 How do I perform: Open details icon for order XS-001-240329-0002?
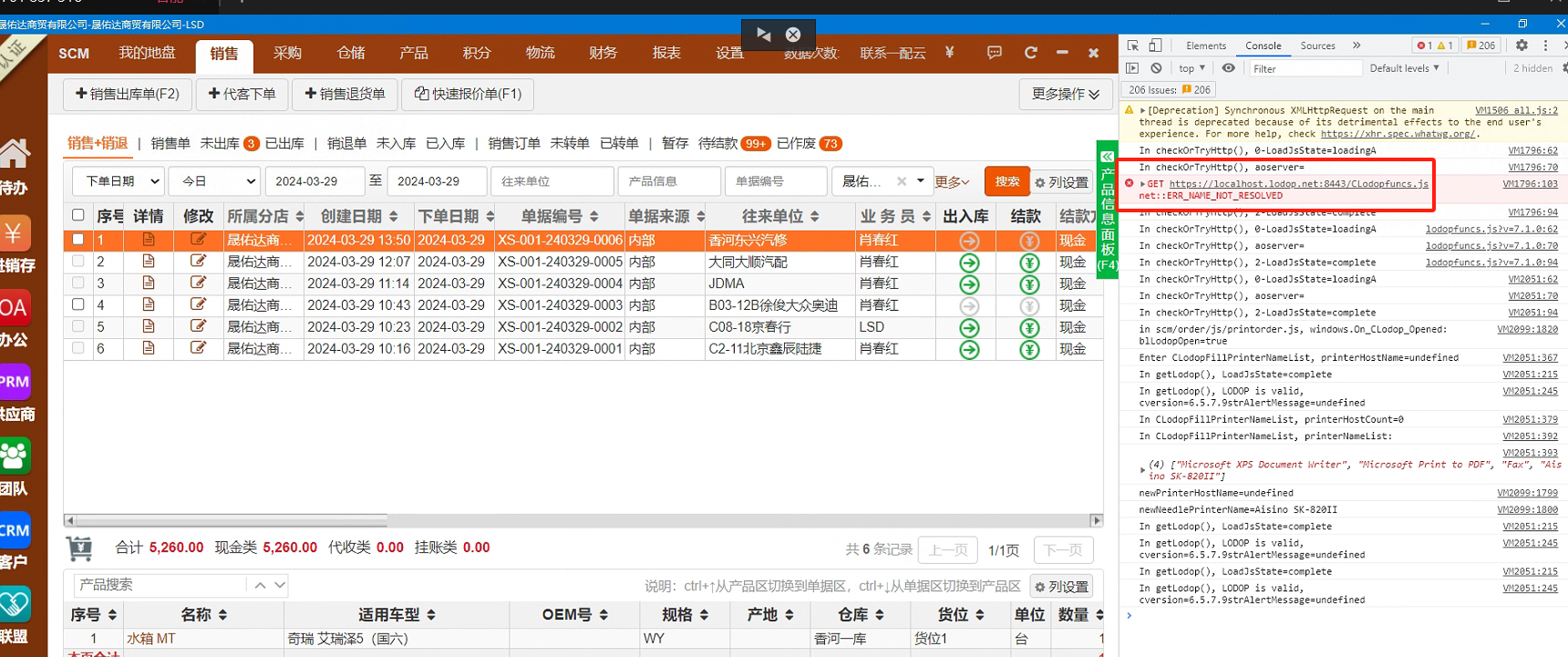[149, 326]
